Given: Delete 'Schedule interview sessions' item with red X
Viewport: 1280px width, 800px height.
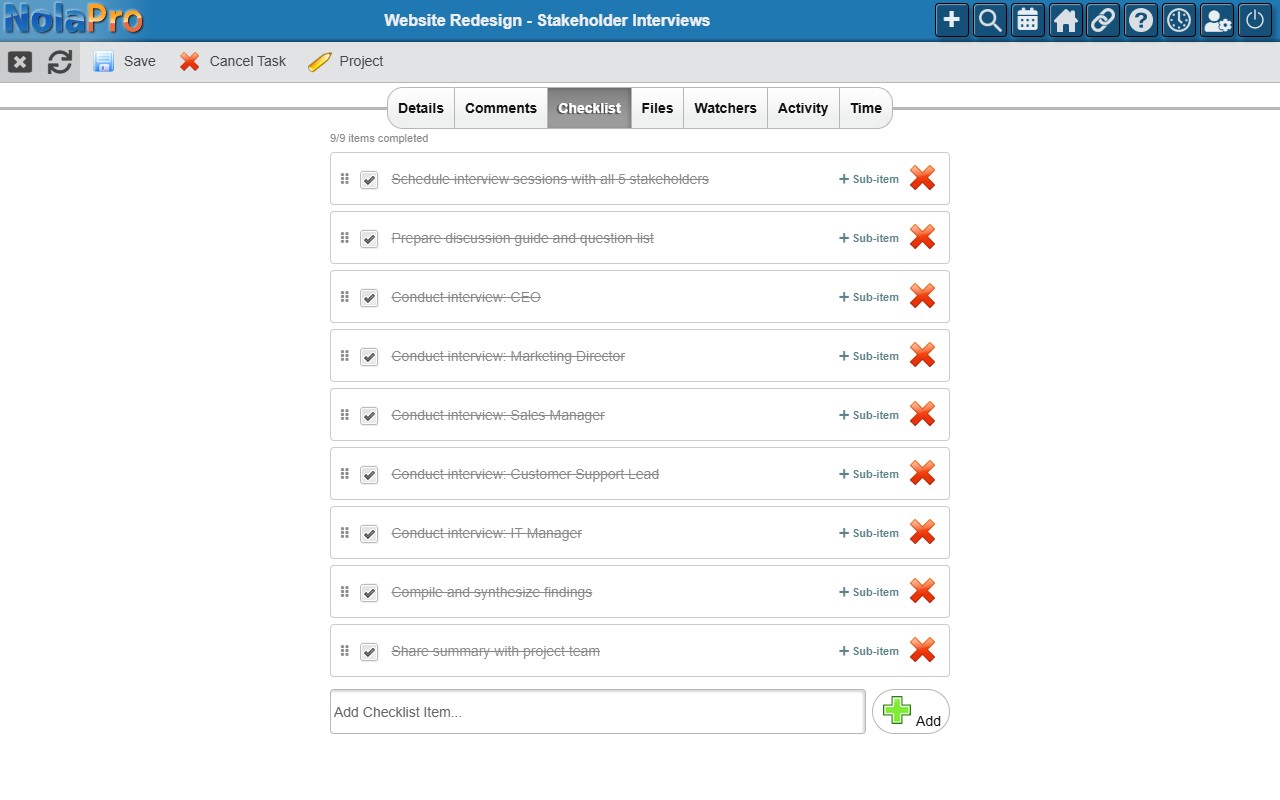Looking at the screenshot, I should click(x=922, y=178).
